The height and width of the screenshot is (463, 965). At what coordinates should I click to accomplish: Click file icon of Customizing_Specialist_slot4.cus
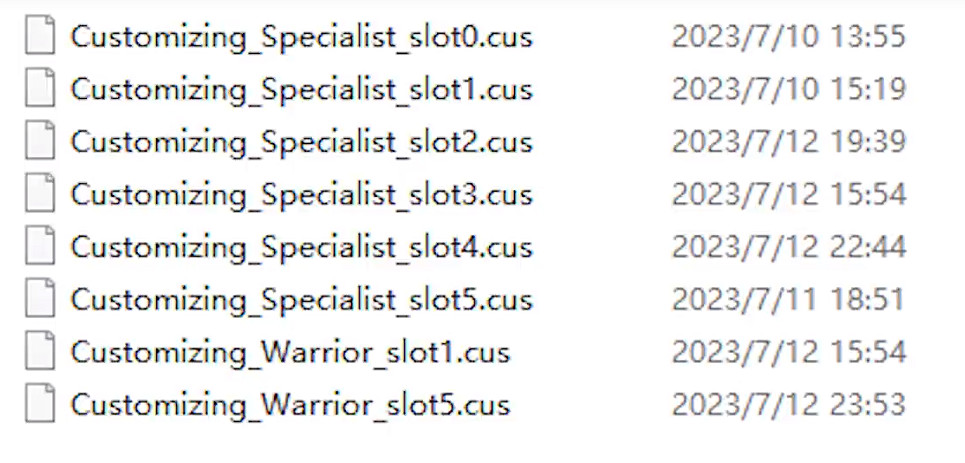[x=40, y=246]
